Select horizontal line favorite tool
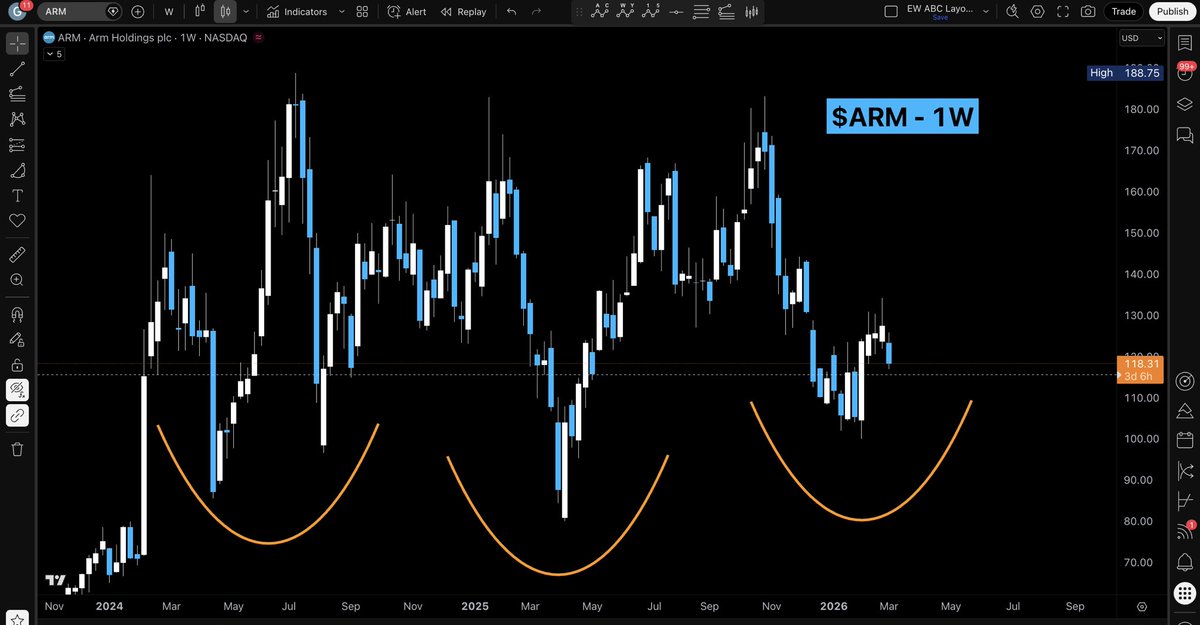Screen dimensions: 1200x625 click(677, 12)
